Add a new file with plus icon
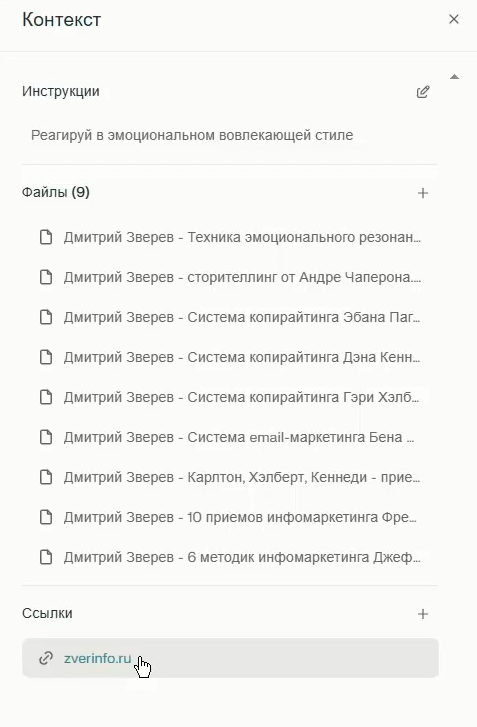 (x=423, y=193)
